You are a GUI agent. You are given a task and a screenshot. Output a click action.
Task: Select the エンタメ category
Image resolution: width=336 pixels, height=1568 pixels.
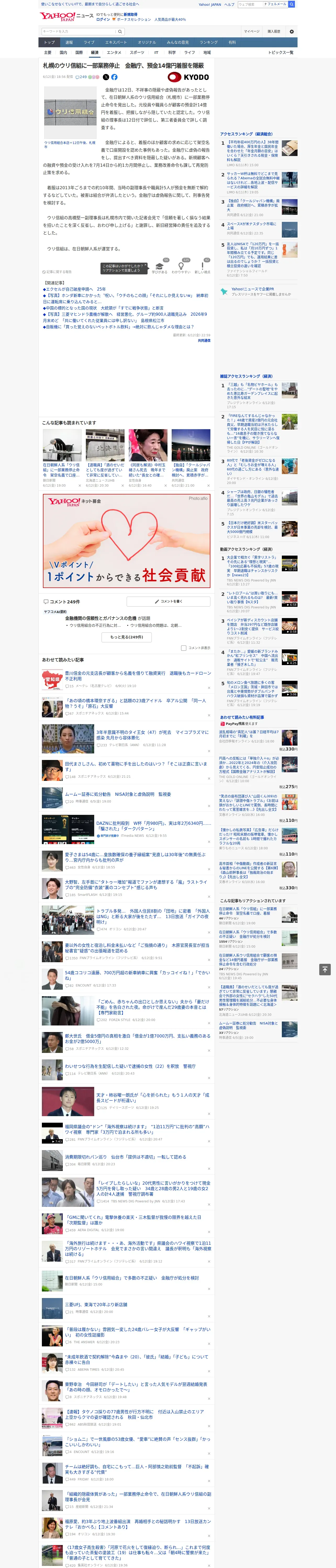(114, 52)
